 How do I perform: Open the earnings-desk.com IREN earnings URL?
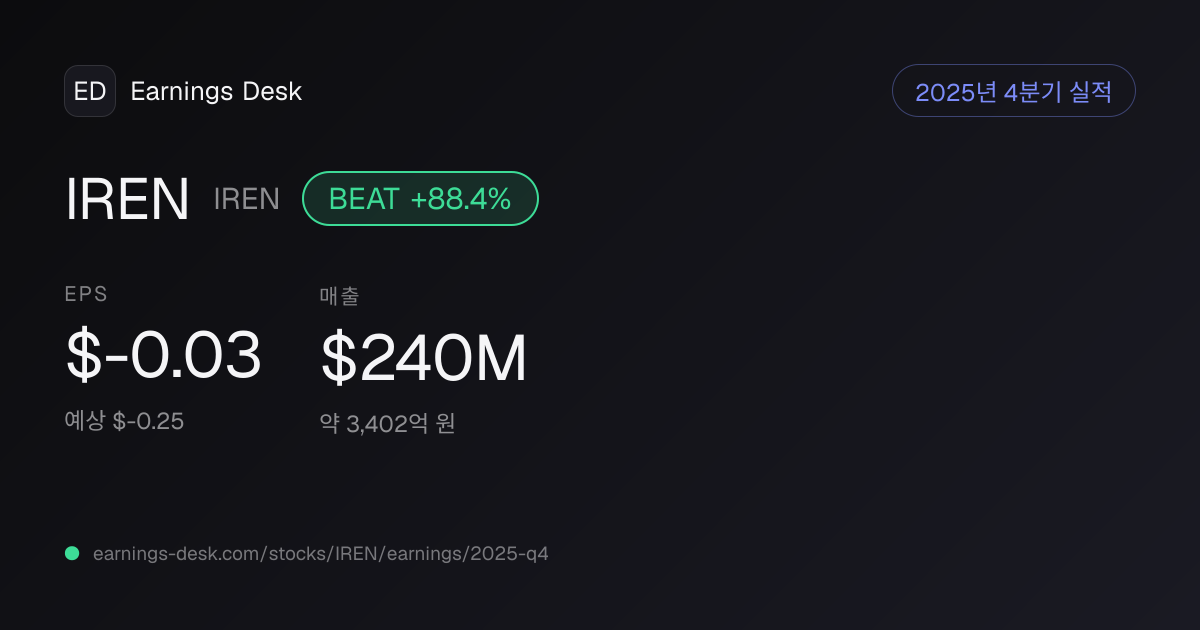(320, 553)
